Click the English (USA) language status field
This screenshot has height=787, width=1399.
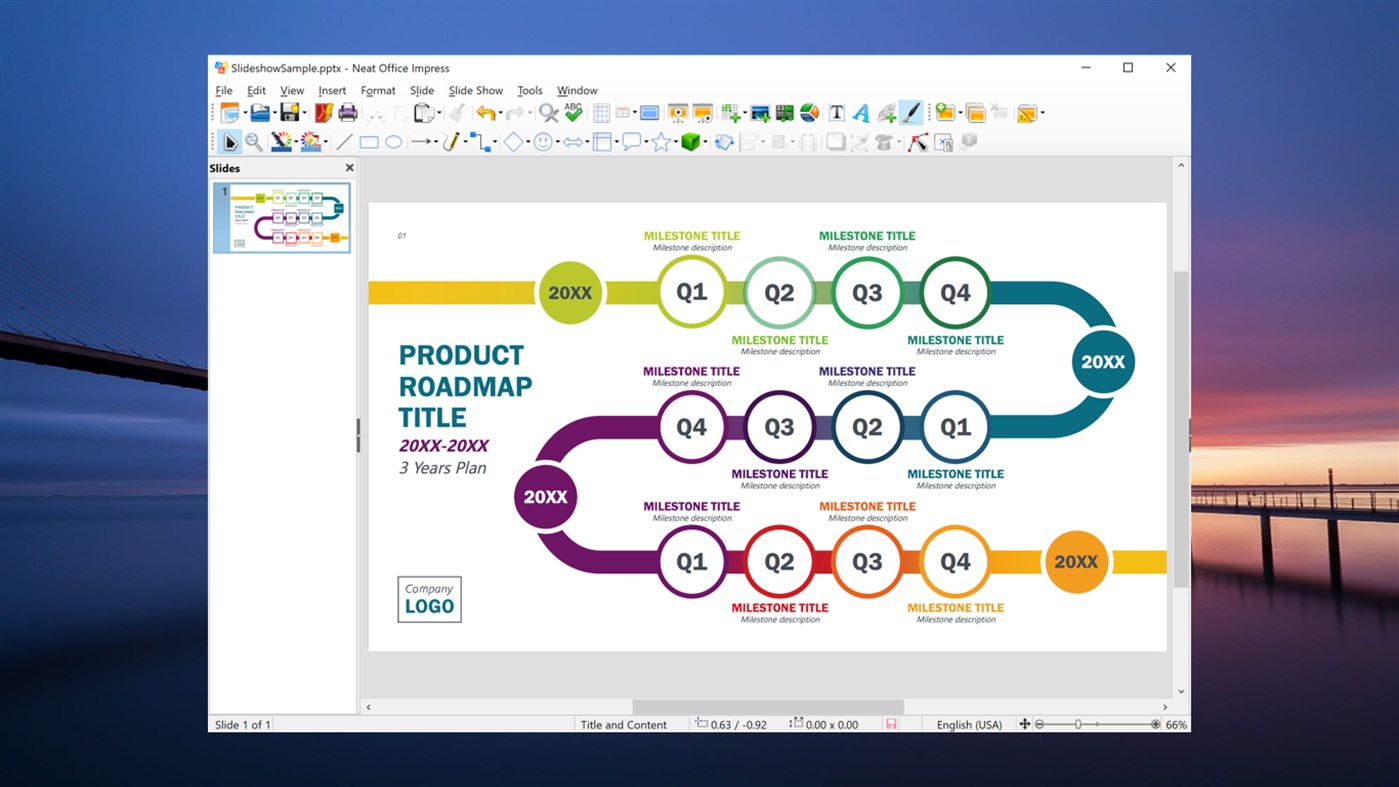pos(968,724)
